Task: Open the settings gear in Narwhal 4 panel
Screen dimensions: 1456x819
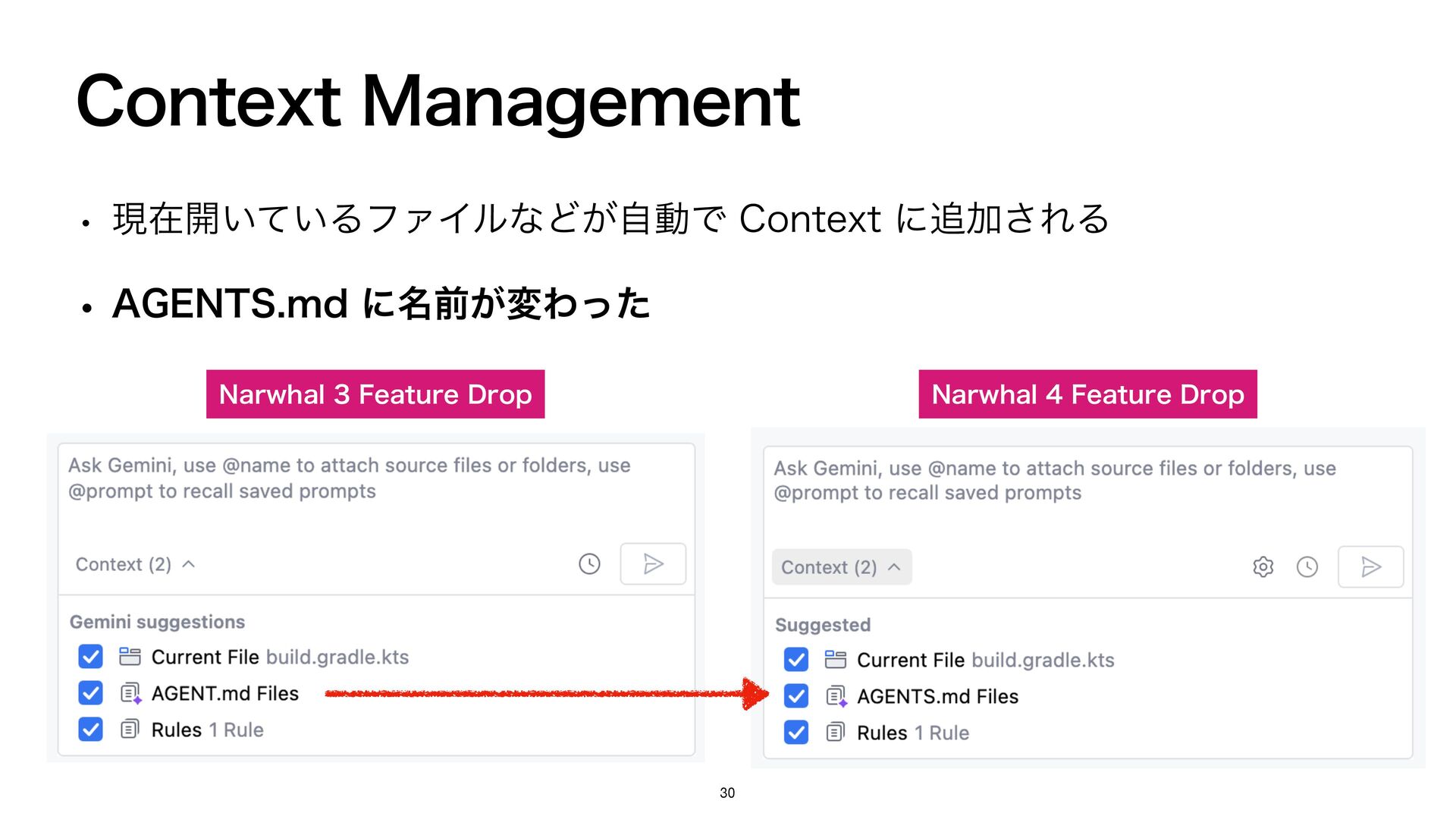Action: tap(1263, 566)
